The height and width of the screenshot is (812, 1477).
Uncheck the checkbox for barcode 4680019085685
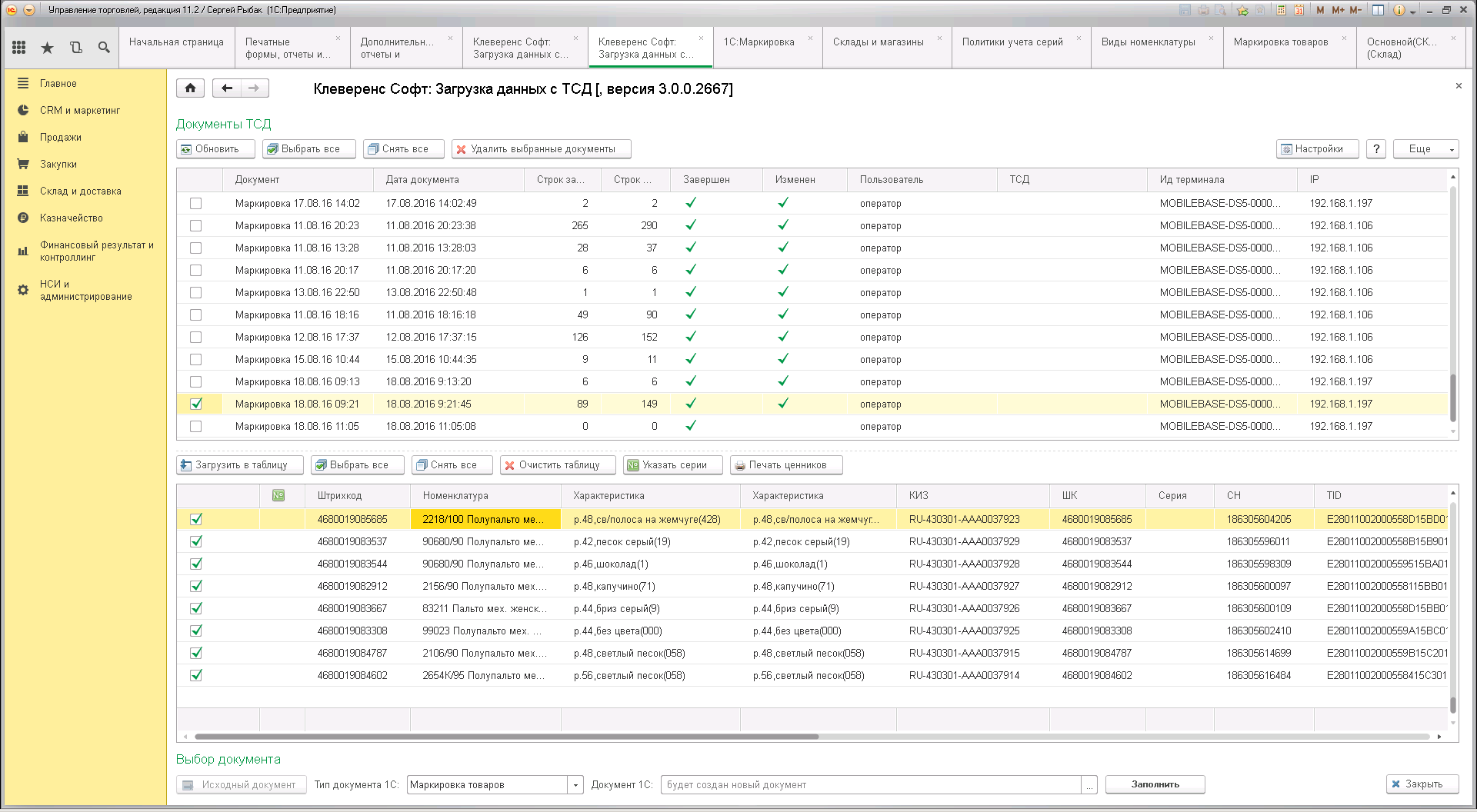[x=196, y=519]
